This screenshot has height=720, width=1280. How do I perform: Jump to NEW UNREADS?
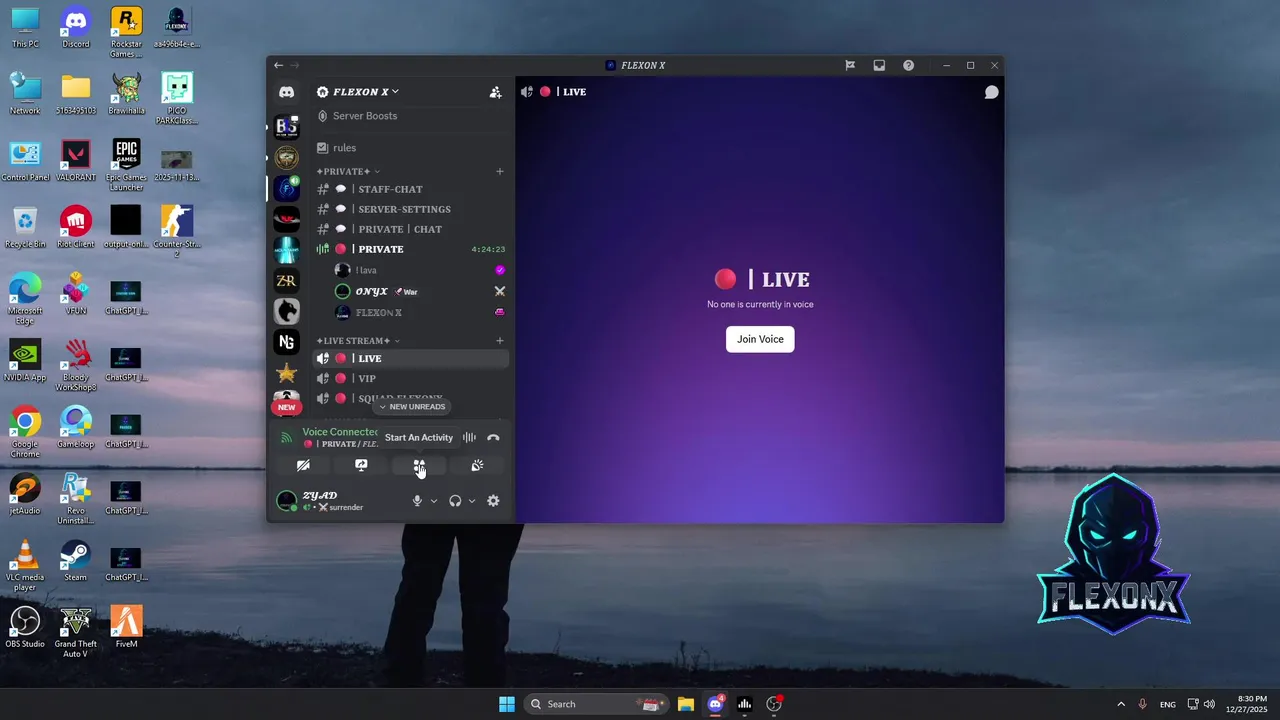coord(411,407)
